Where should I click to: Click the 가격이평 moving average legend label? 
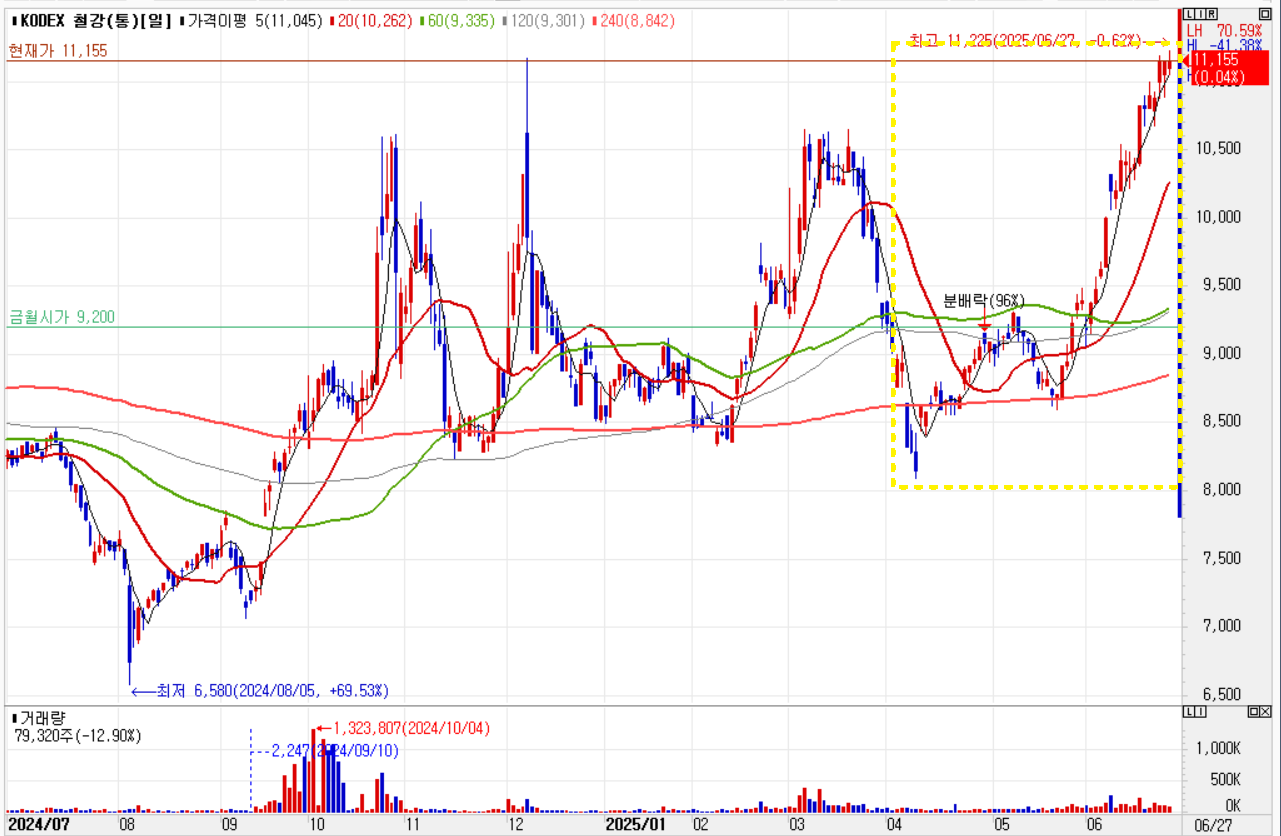click(217, 20)
